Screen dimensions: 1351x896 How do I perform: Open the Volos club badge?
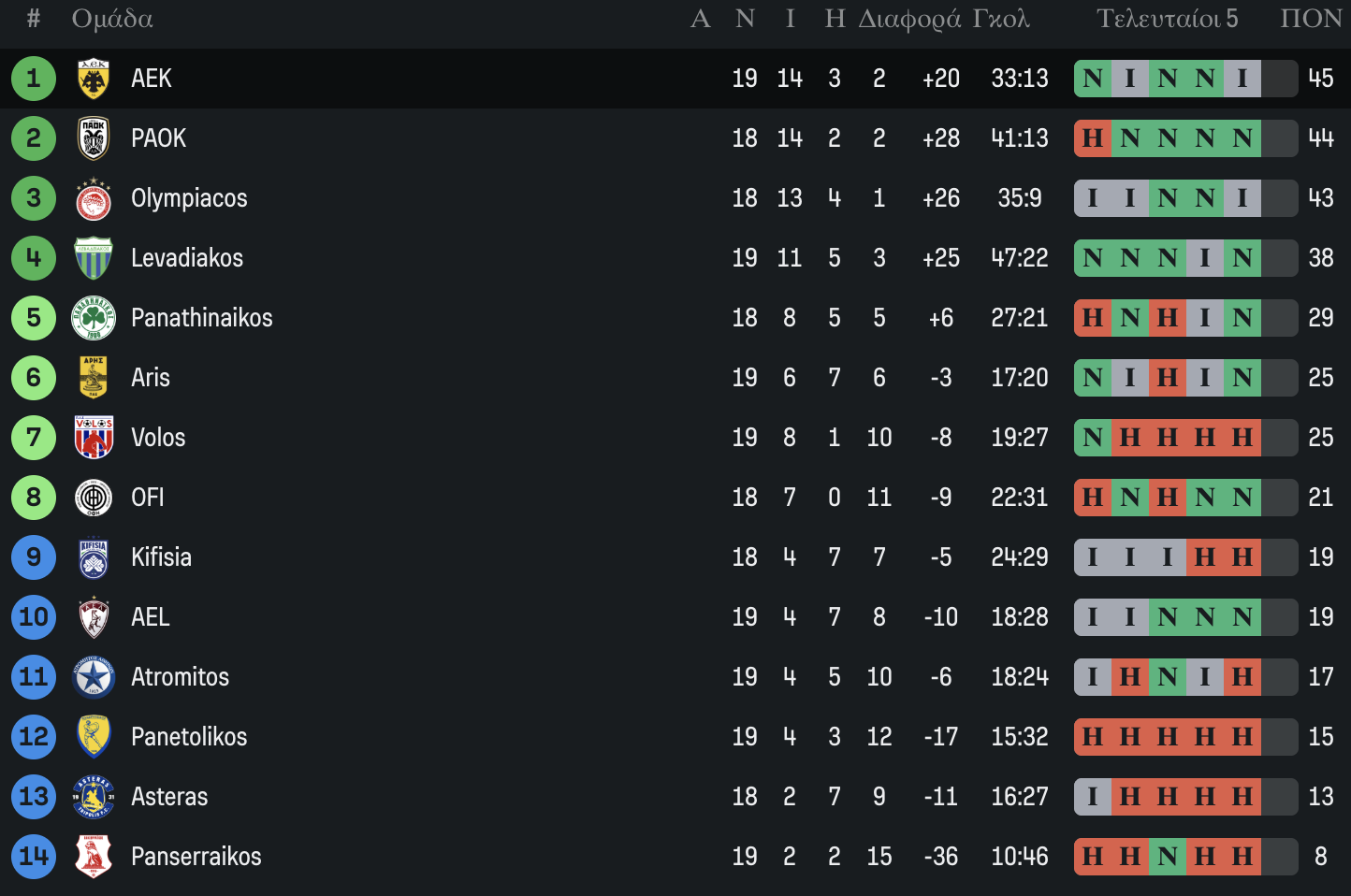(93, 438)
